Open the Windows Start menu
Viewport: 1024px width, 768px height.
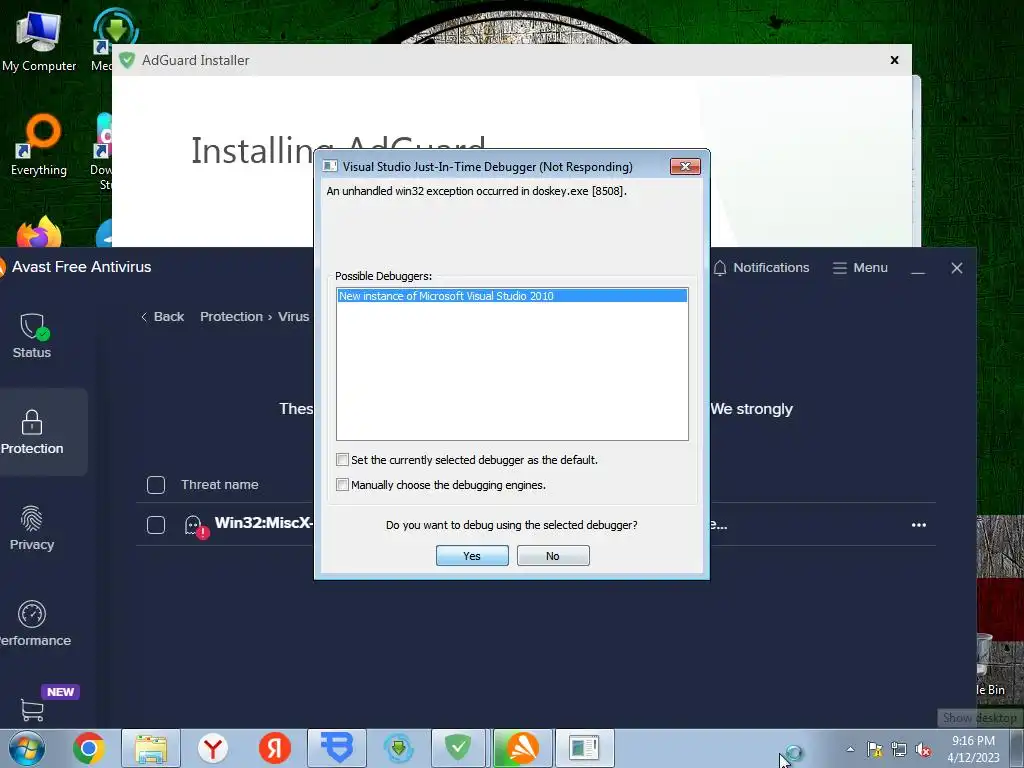[27, 748]
